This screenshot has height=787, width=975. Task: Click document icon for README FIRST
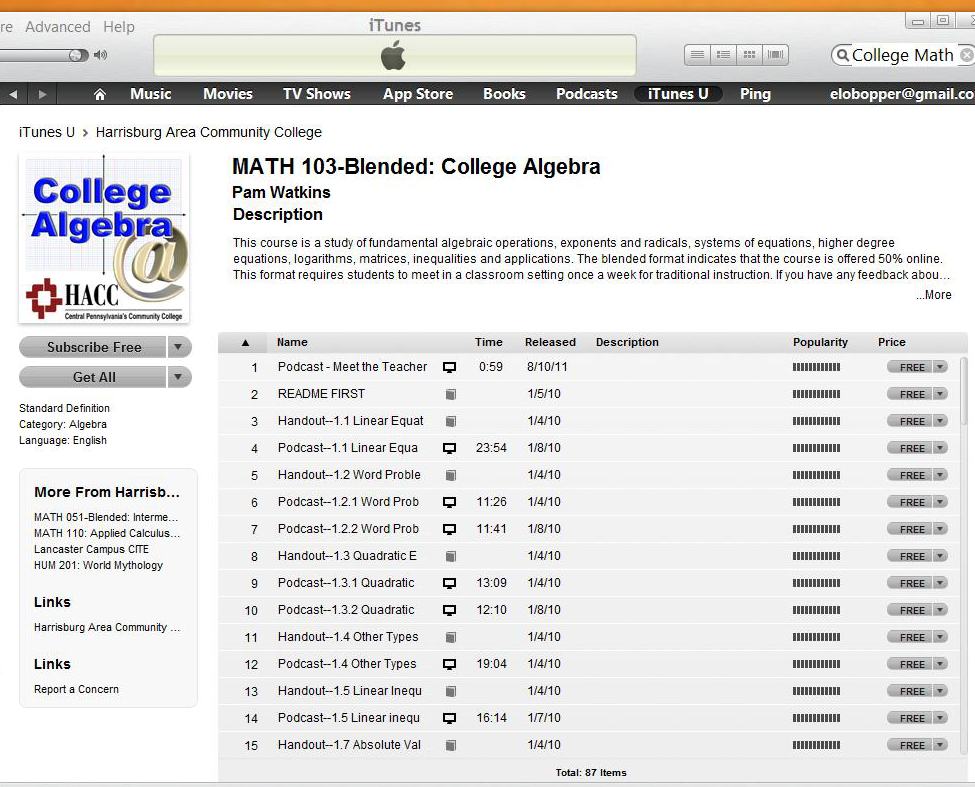(x=451, y=394)
